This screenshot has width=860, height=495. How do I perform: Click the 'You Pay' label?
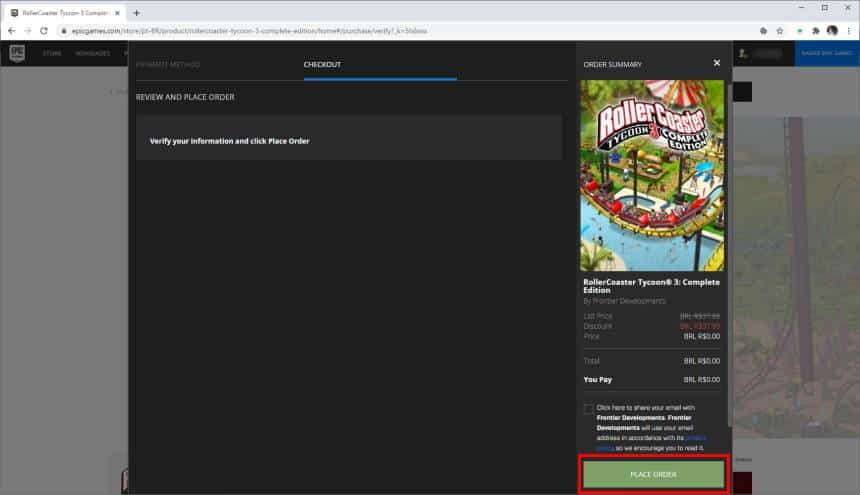point(597,379)
